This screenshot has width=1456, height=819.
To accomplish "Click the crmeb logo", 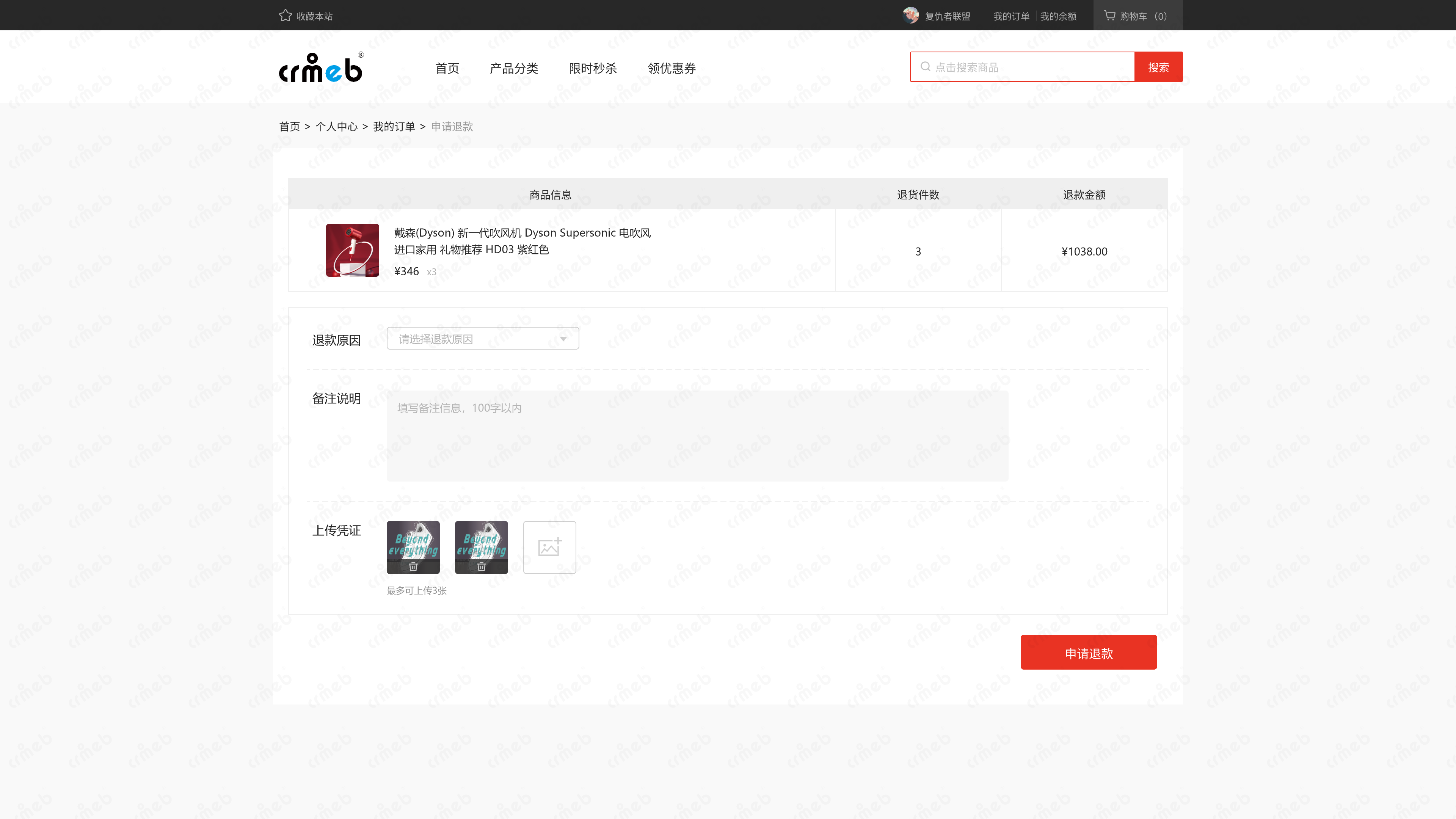I will pos(321,68).
